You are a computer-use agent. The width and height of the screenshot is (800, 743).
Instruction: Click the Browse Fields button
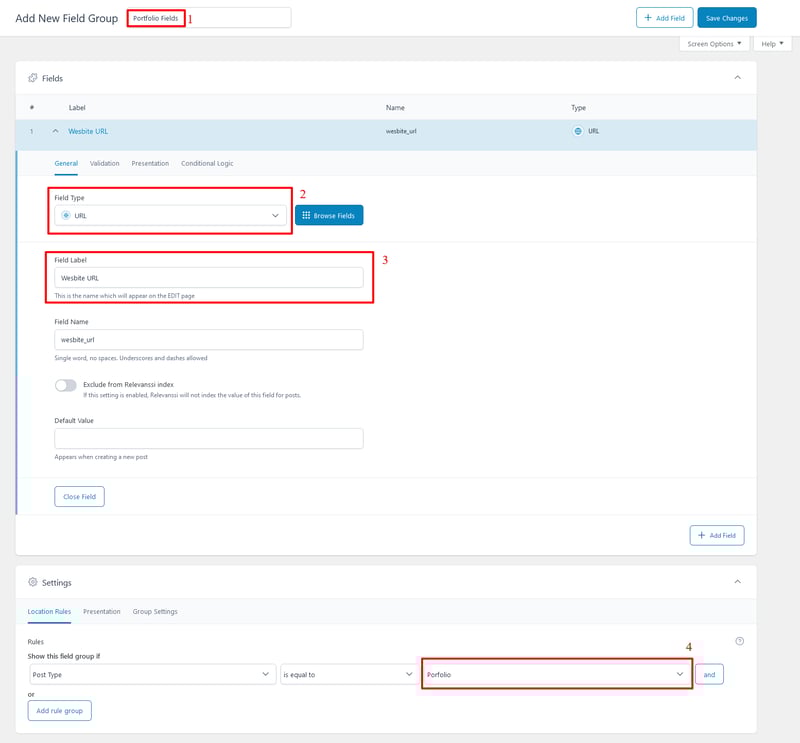(x=329, y=215)
